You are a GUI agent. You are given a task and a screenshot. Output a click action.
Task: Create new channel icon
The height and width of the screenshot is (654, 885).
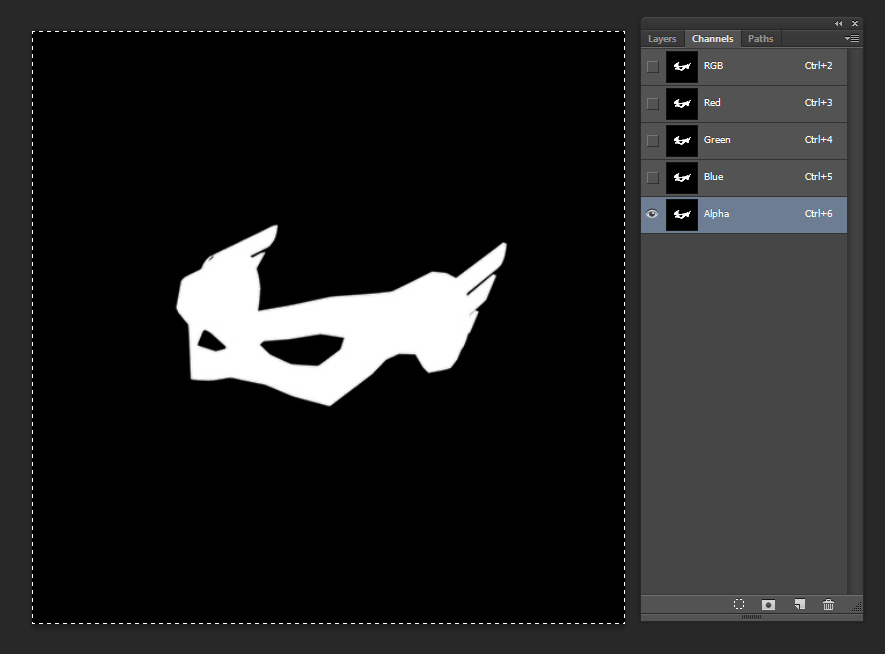pyautogui.click(x=799, y=604)
